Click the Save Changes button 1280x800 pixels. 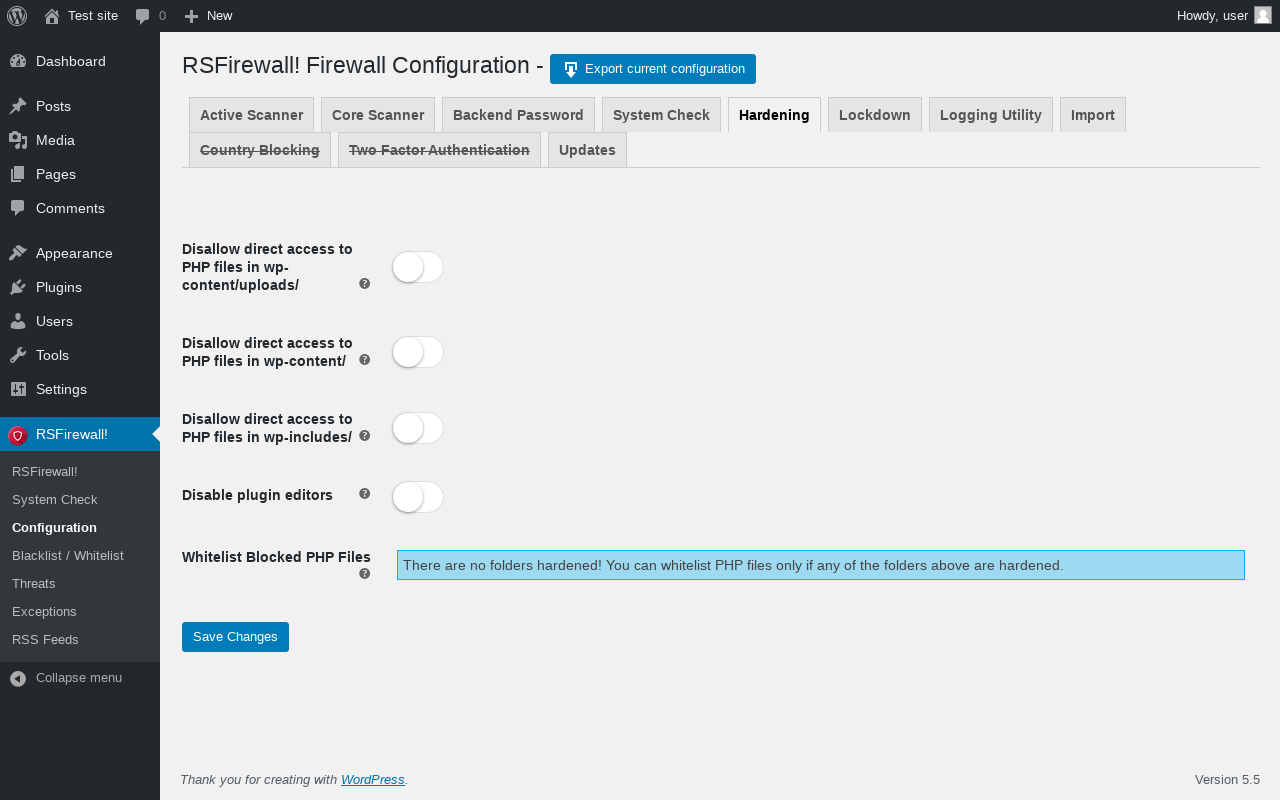tap(235, 637)
